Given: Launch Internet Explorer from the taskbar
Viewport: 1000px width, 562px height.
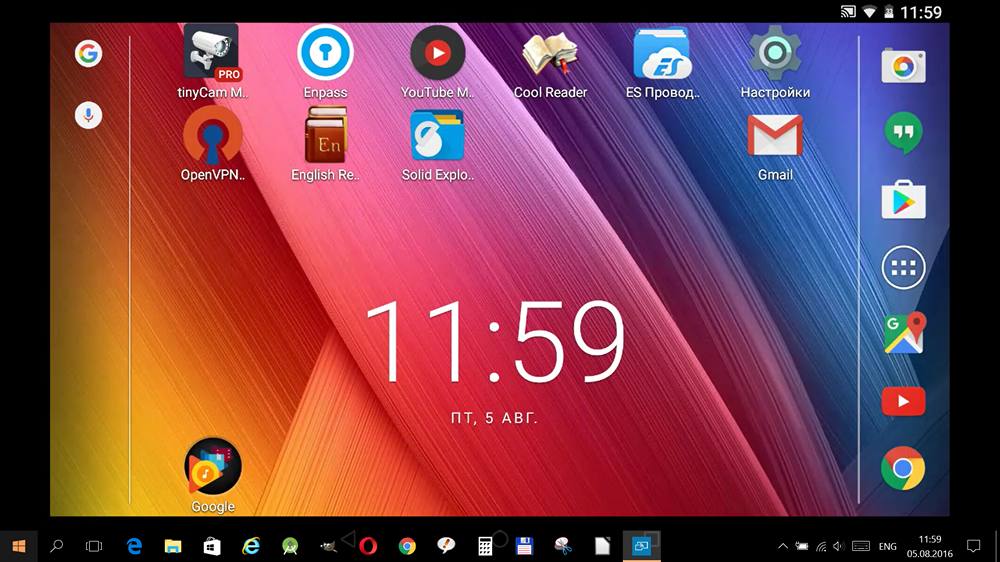Looking at the screenshot, I should pyautogui.click(x=251, y=546).
